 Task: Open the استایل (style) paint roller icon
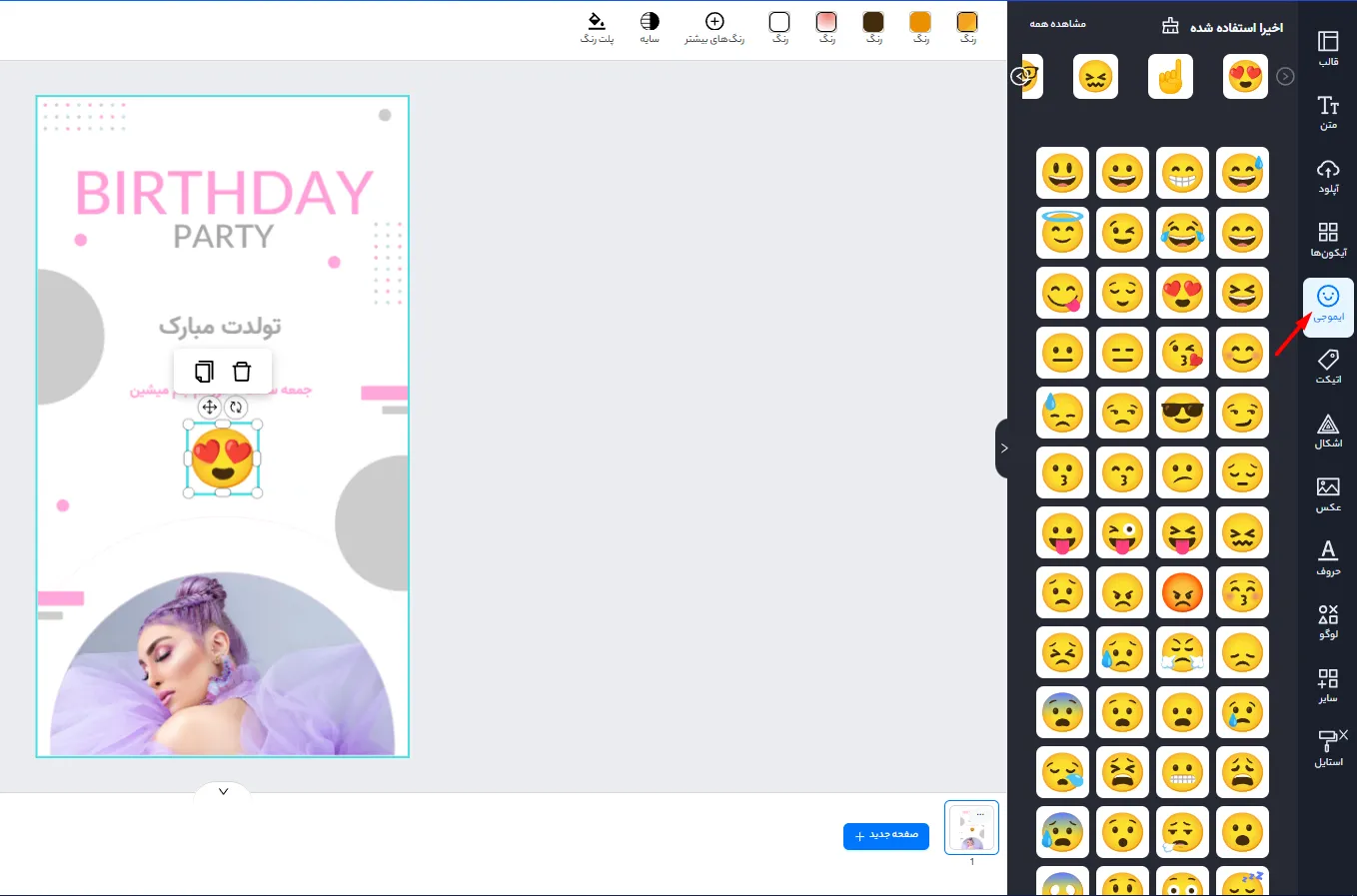click(x=1329, y=748)
